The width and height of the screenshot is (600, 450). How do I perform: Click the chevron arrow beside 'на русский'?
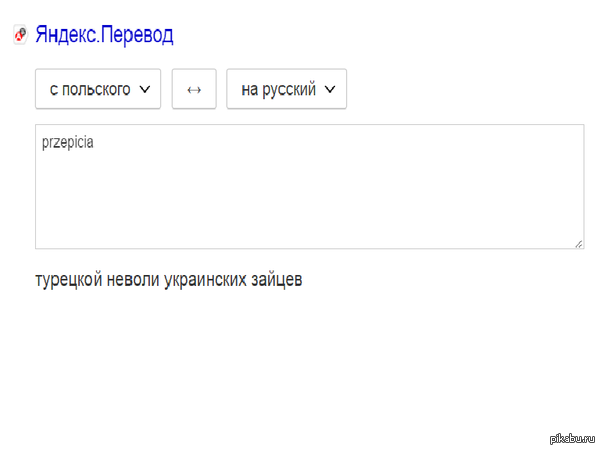pos(330,89)
